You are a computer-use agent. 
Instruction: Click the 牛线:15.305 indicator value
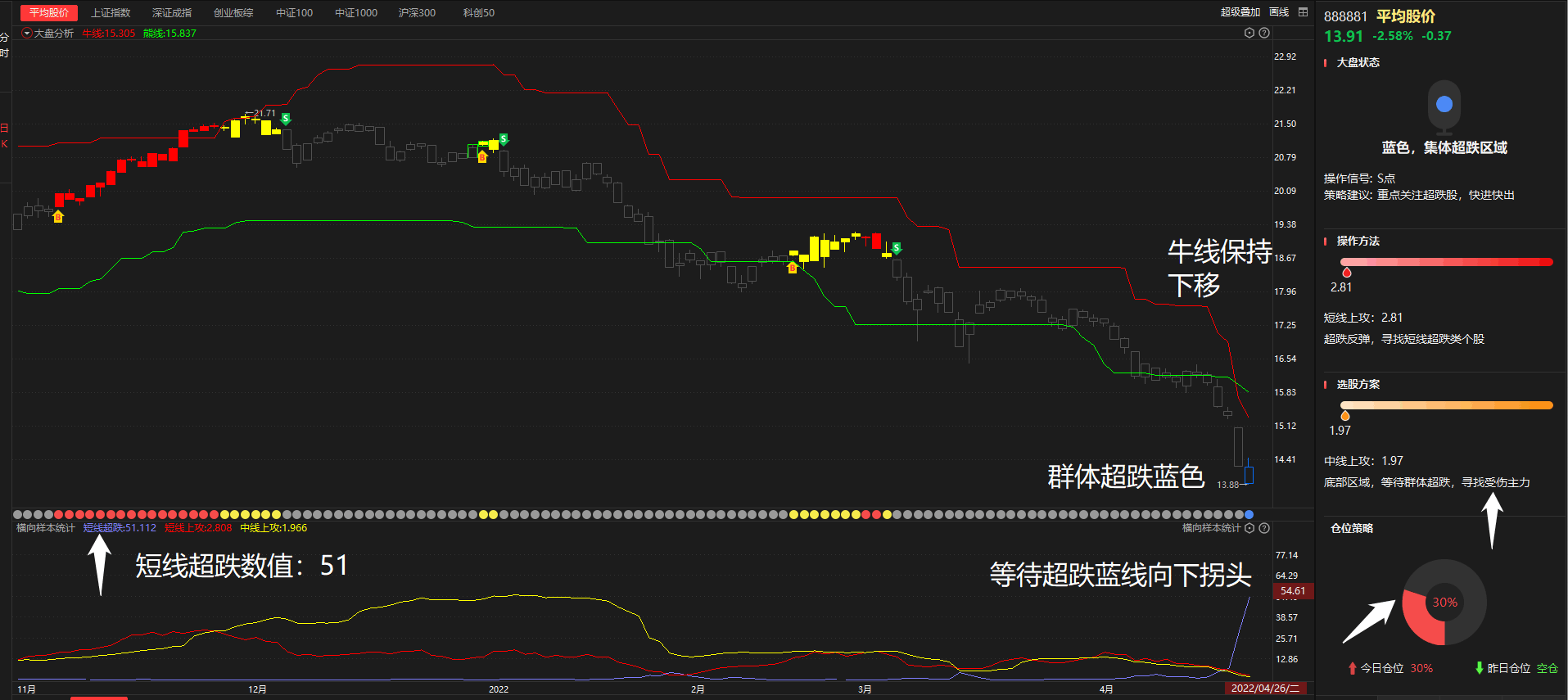[x=109, y=34]
